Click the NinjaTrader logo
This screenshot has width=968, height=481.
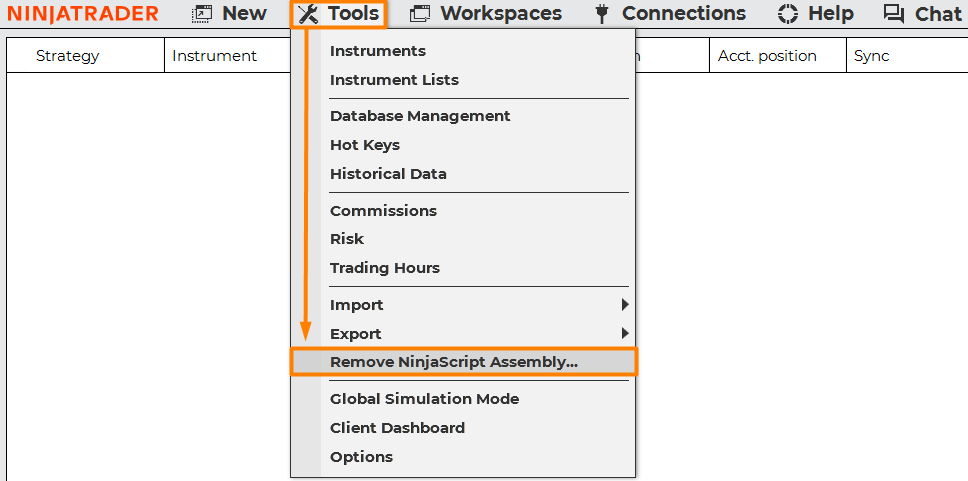click(83, 14)
